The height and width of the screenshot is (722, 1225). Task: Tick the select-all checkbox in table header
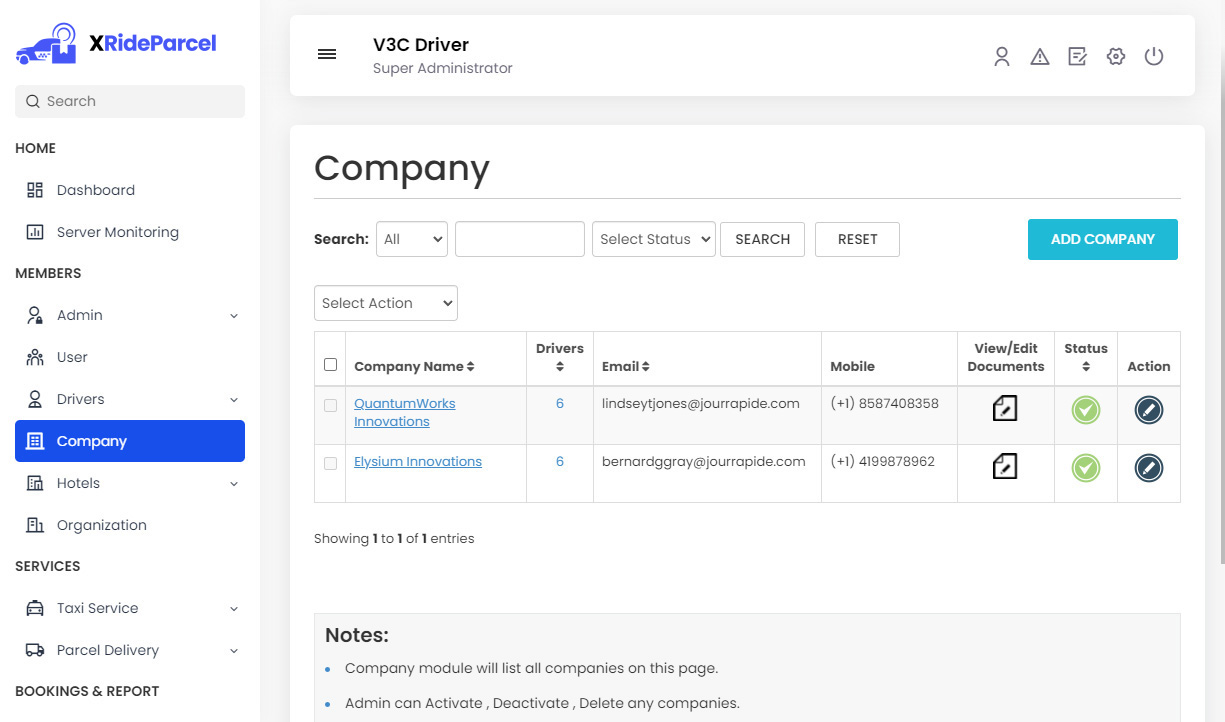(331, 365)
